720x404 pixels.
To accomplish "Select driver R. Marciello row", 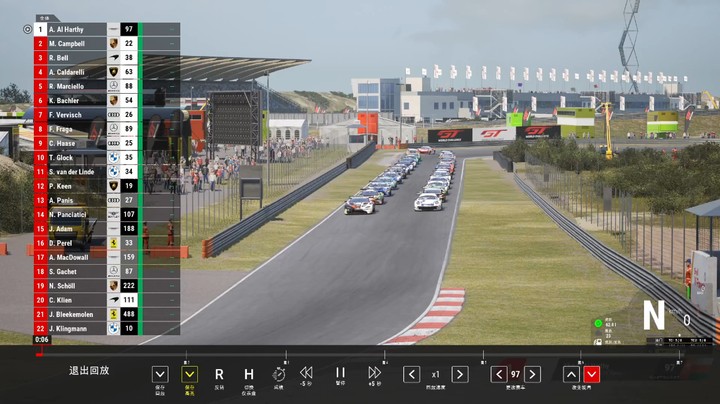I will (x=107, y=86).
